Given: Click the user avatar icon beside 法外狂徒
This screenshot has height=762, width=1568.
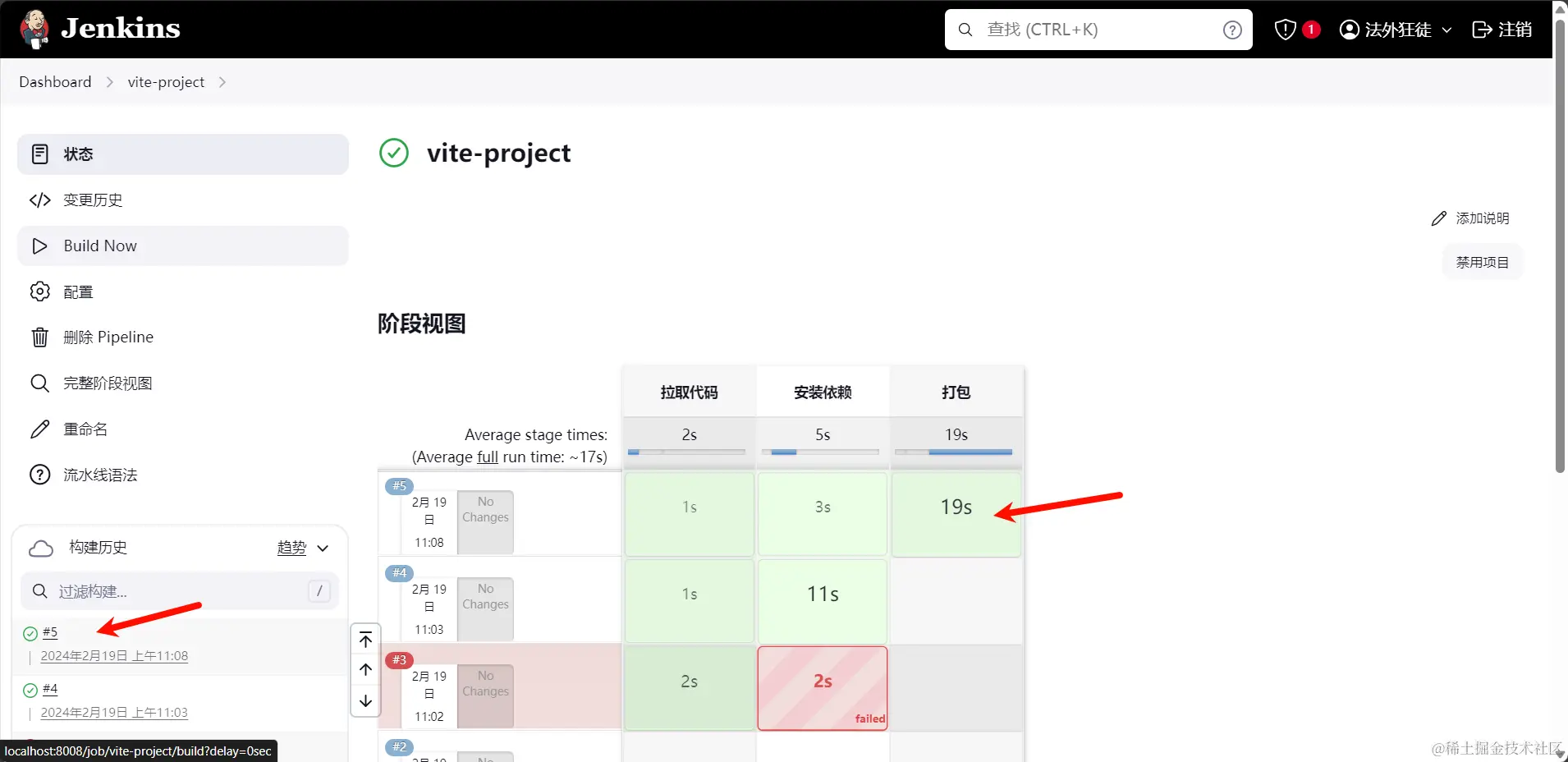Looking at the screenshot, I should [x=1349, y=30].
